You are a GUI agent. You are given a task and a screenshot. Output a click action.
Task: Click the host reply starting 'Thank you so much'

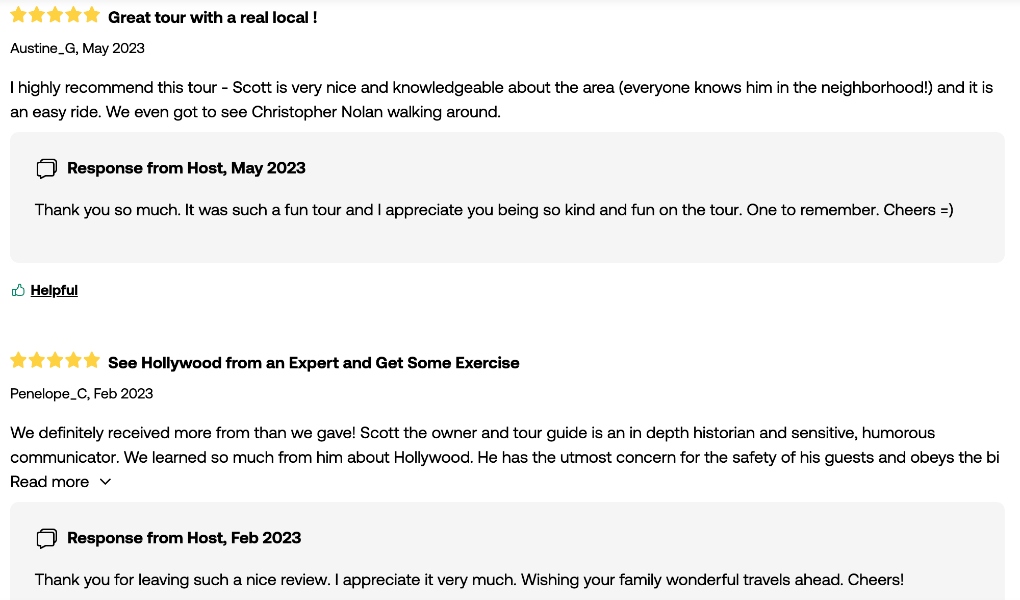coord(494,210)
